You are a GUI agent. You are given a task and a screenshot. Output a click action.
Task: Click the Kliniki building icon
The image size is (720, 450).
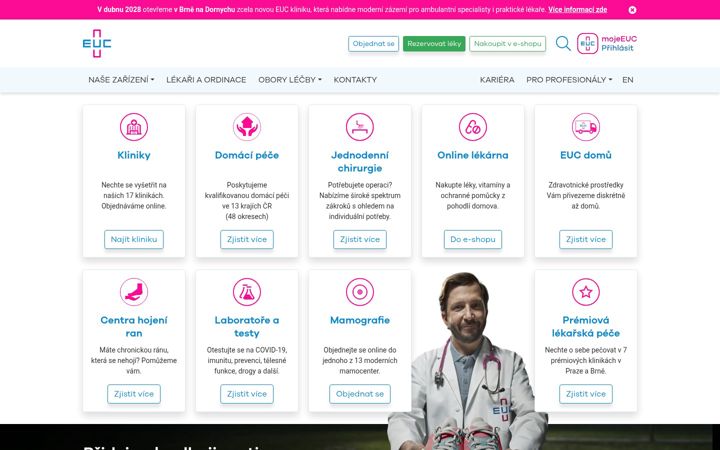coord(134,127)
